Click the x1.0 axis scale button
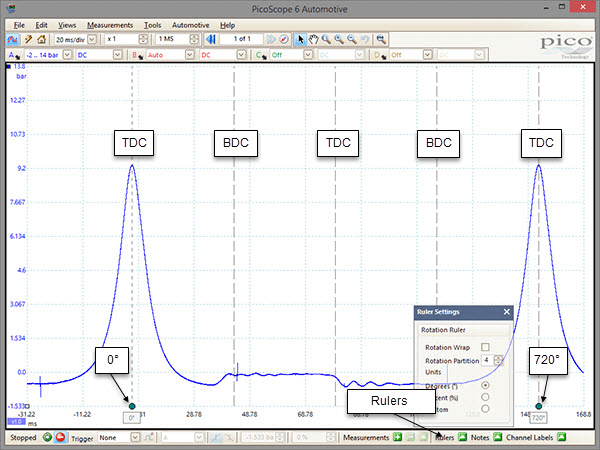Screen dimensions: 600x450 click(x=16, y=422)
